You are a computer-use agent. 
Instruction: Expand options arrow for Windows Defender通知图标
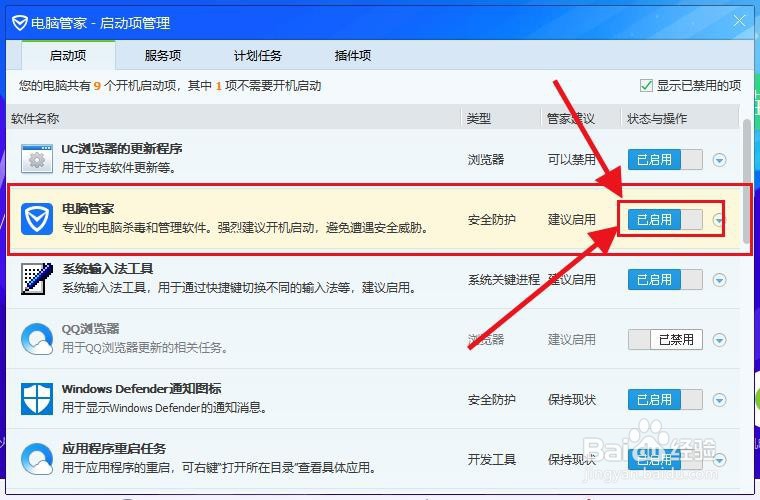[x=719, y=400]
